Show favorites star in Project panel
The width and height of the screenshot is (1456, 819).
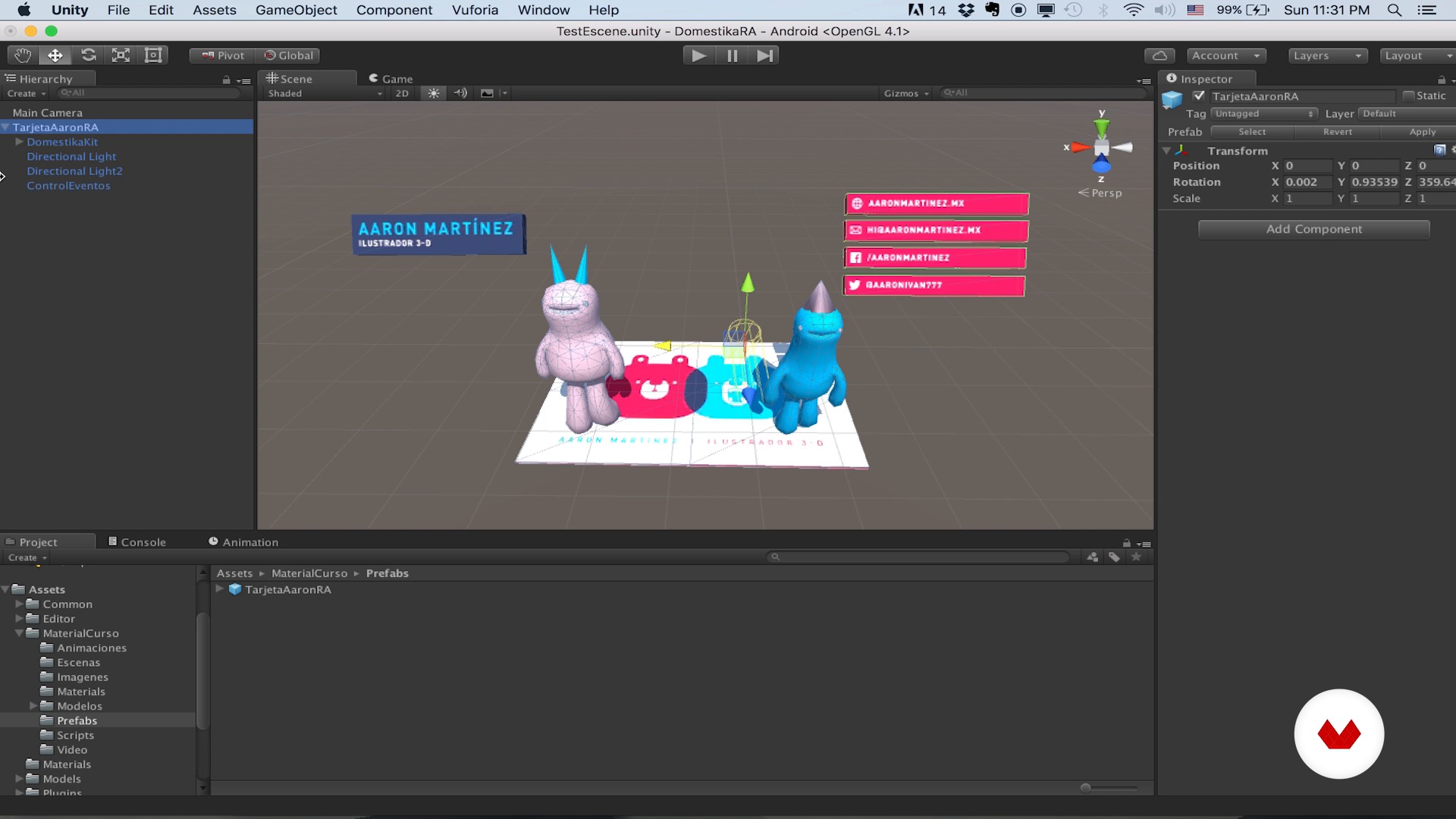[x=1136, y=557]
